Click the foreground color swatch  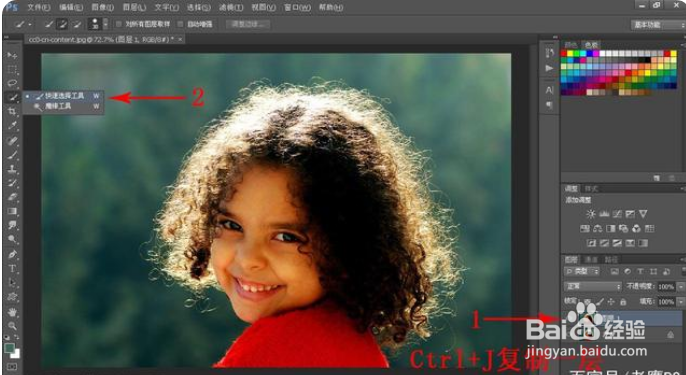[9, 348]
